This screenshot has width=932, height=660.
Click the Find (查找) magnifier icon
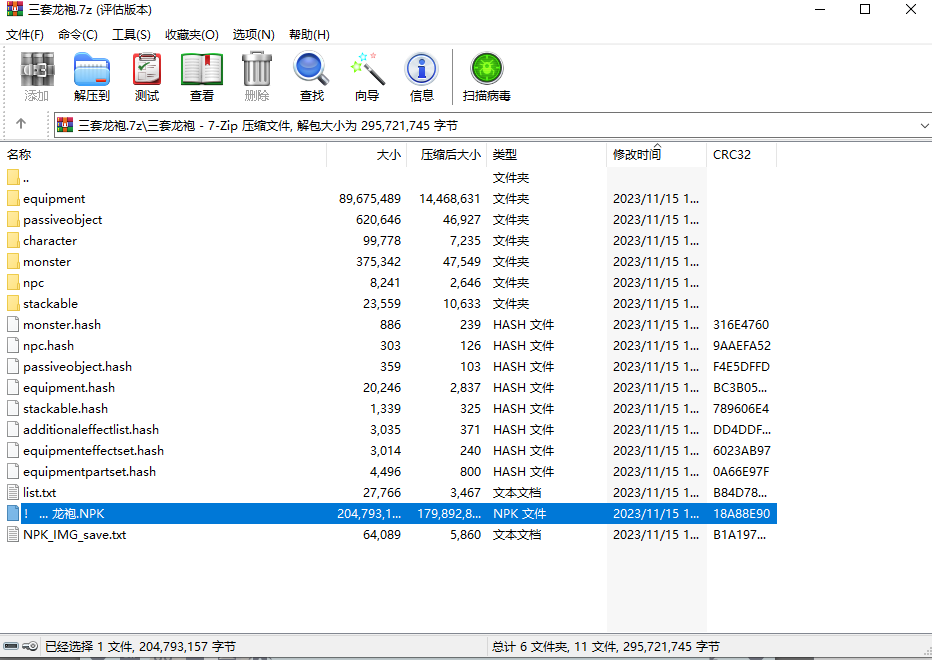point(311,70)
